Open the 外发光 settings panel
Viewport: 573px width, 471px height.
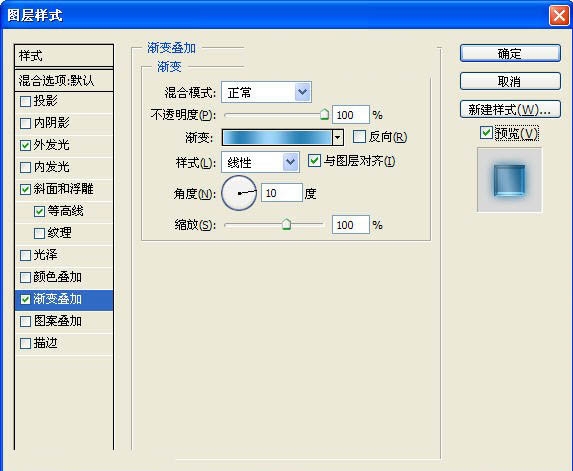(52, 145)
